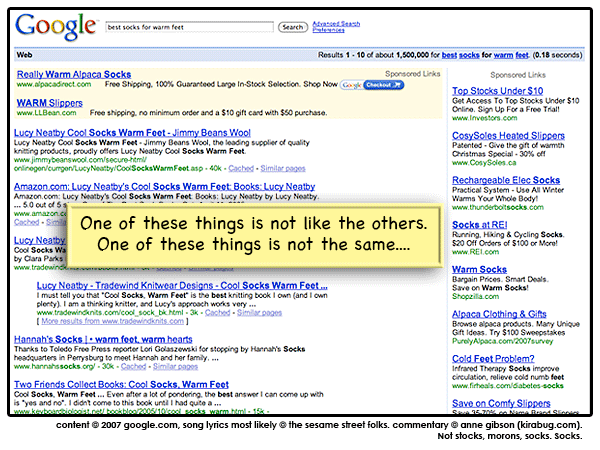
Task: Click the Google Checkout badge
Action: 372,85
